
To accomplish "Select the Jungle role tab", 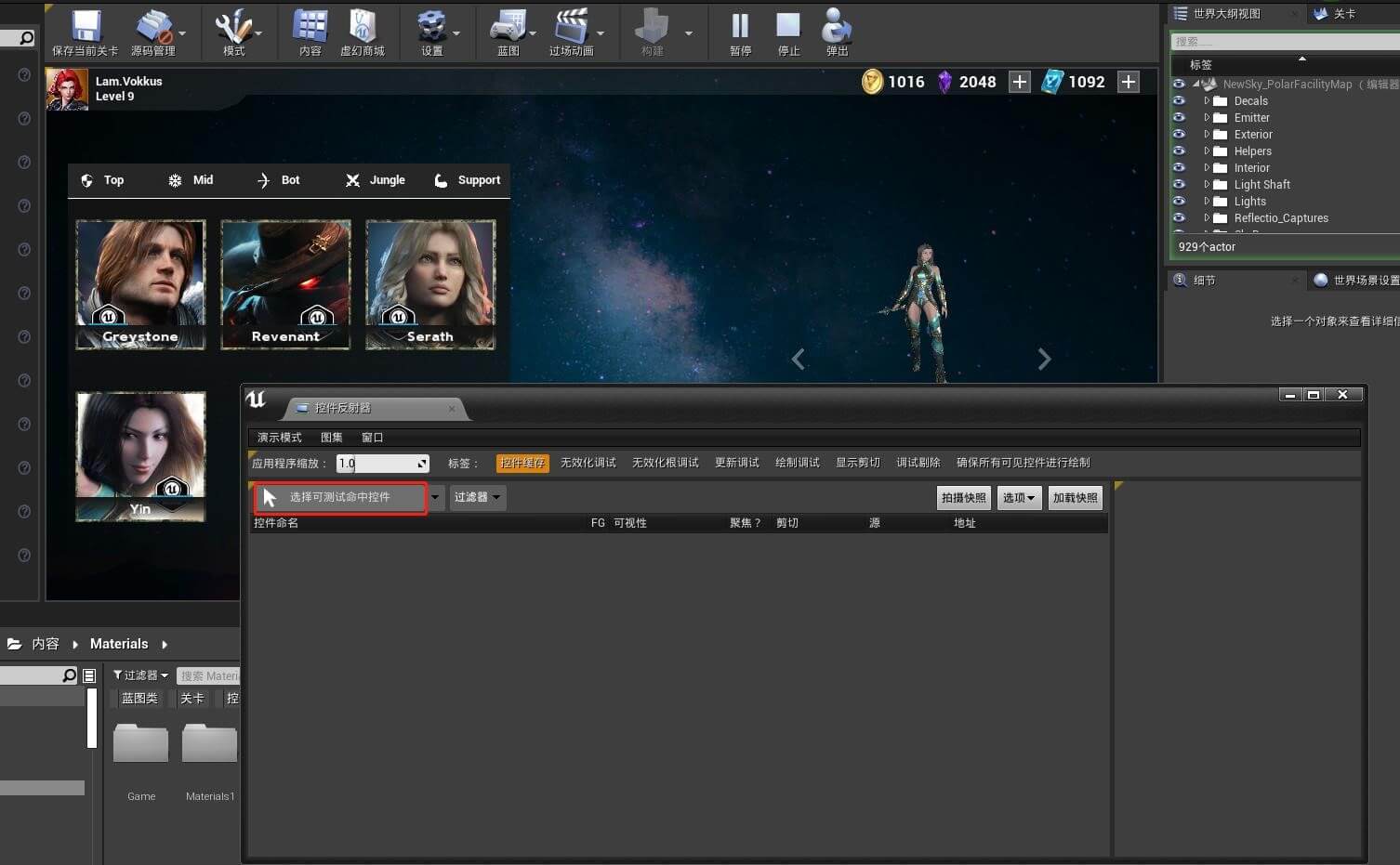I will coord(375,180).
